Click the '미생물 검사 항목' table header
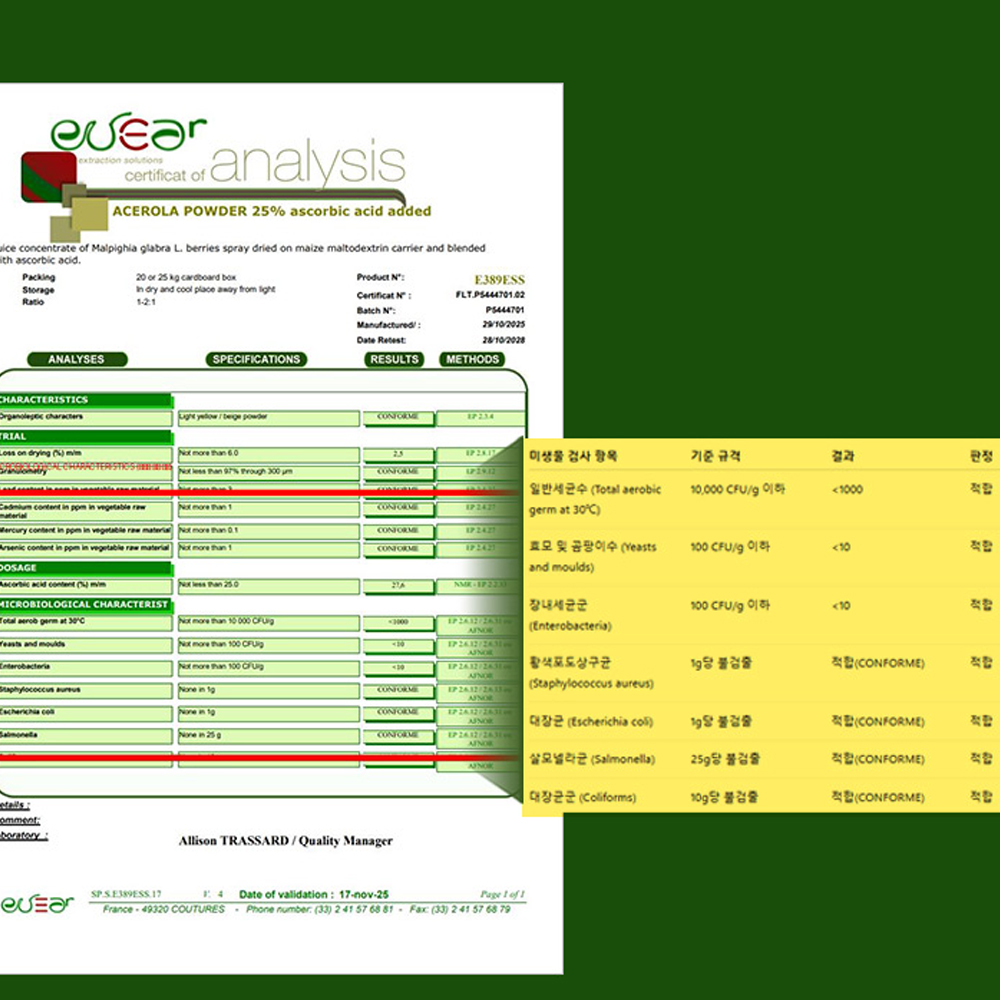Screen dimensions: 1000x1000 (573, 456)
